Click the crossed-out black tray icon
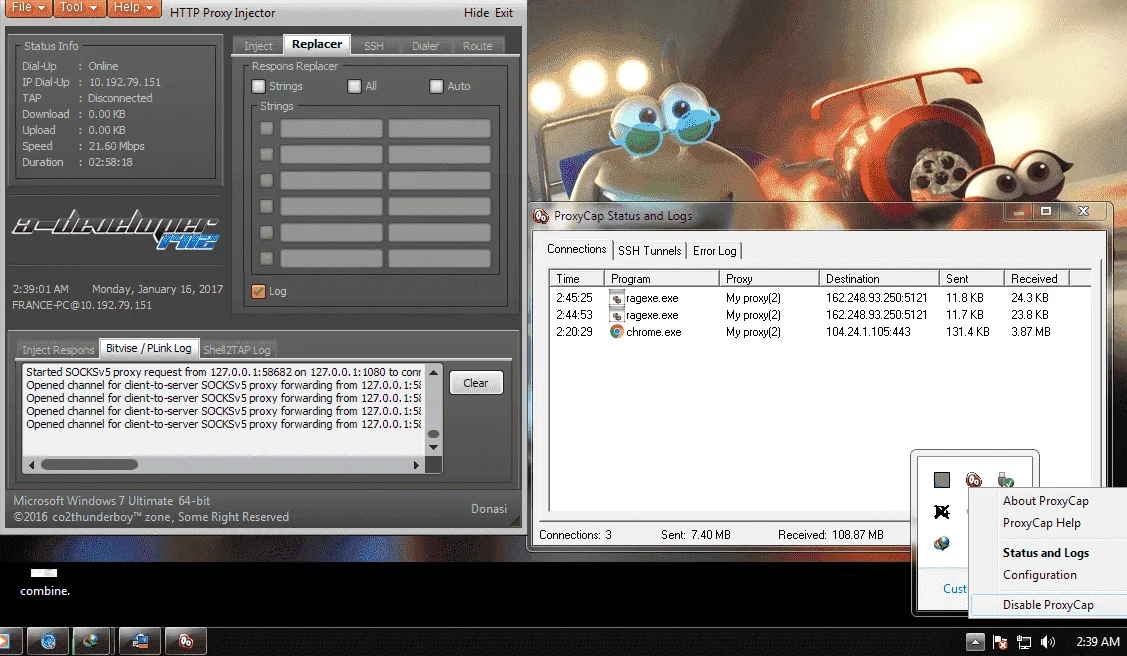Viewport: 1127px width, 656px height. click(942, 512)
